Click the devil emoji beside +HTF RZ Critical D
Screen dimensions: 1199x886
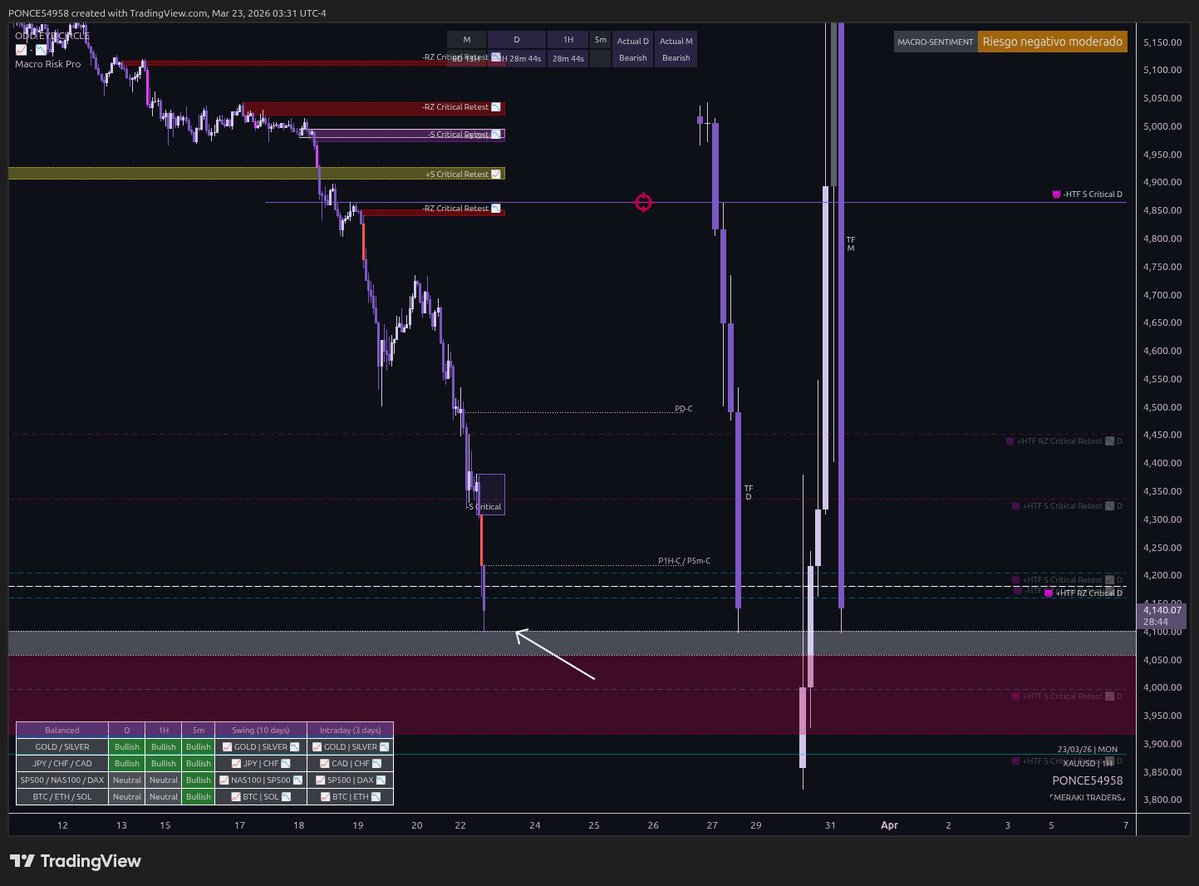[1048, 593]
